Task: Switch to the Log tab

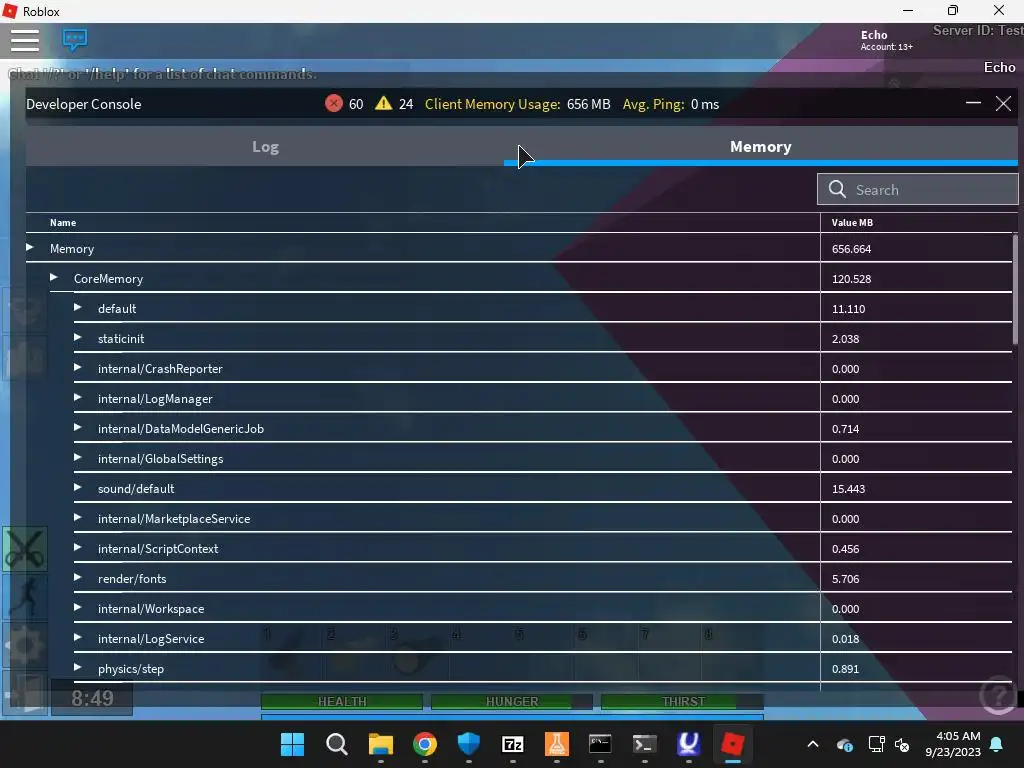Action: pyautogui.click(x=265, y=147)
